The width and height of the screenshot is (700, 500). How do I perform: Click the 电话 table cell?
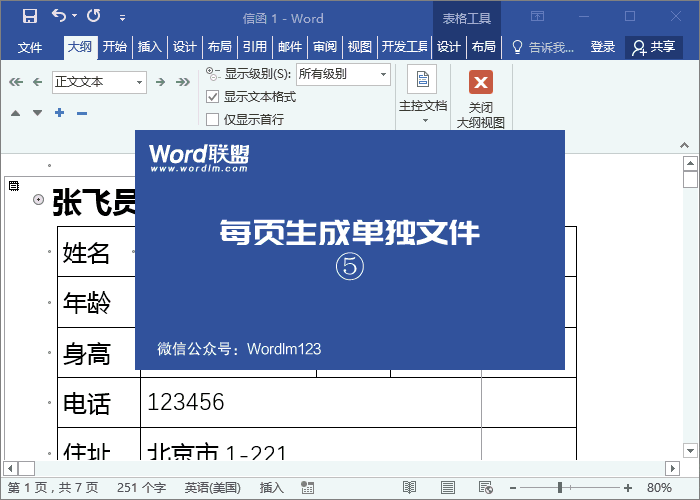99,403
